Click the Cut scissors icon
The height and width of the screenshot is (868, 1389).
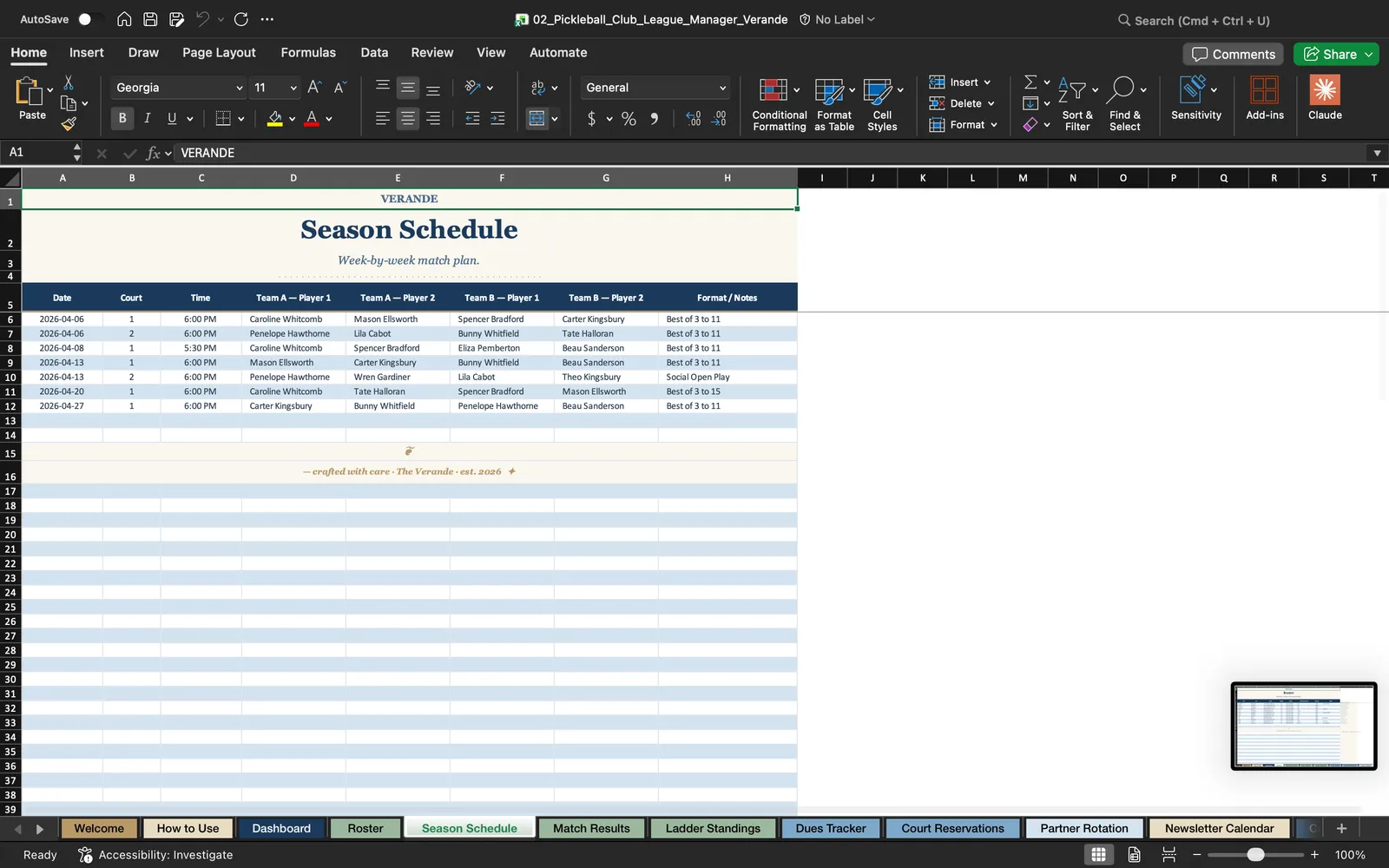69,82
